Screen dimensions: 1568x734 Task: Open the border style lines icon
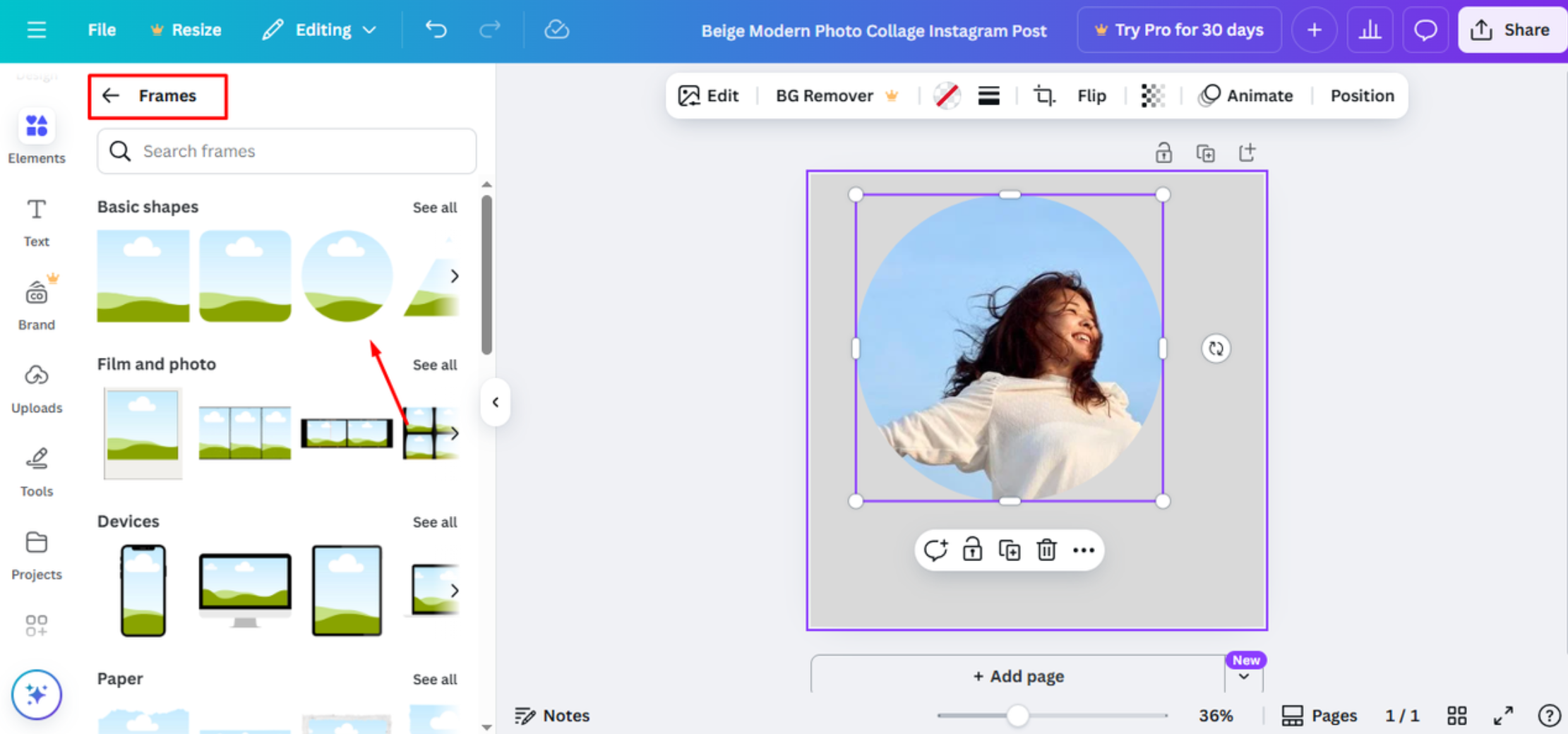pyautogui.click(x=988, y=95)
